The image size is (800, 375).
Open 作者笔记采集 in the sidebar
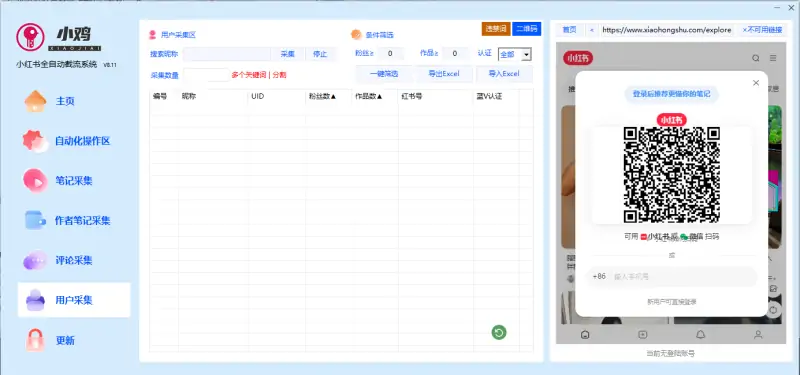click(82, 220)
